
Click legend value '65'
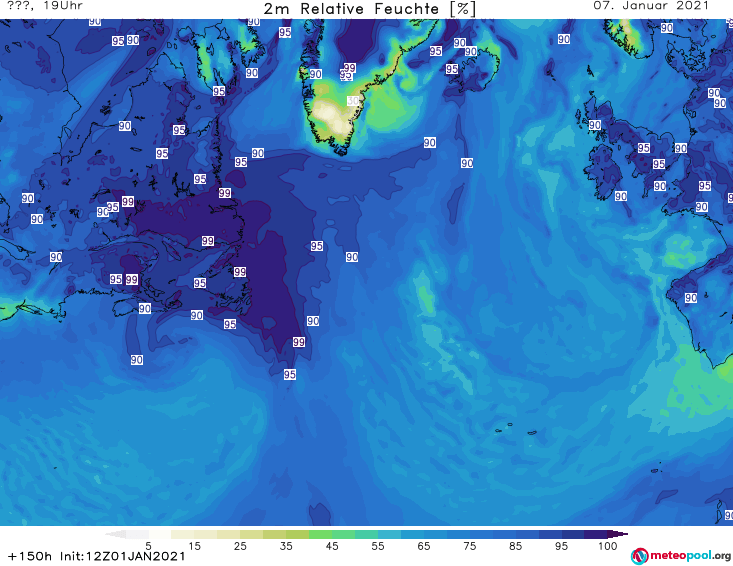(x=424, y=546)
